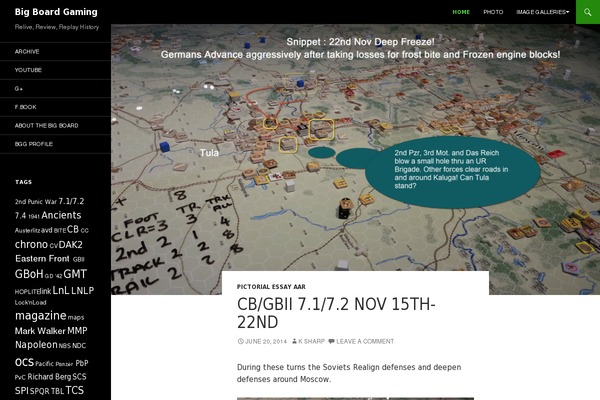Screen dimensions: 600x400
Task: Select the OCS tag
Action: click(x=24, y=362)
